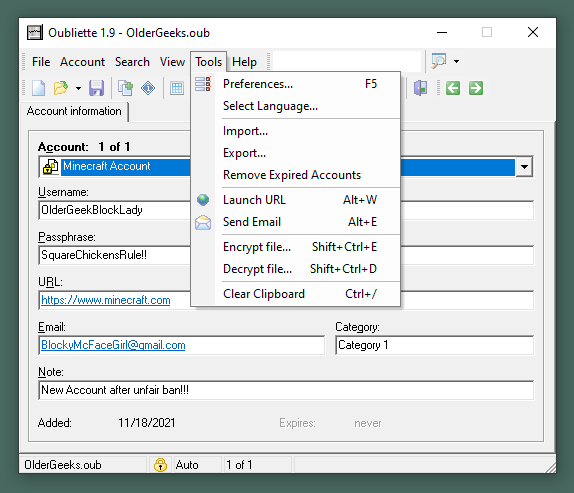Click the Auto status bar entry
574x493 pixels.
[x=187, y=465]
